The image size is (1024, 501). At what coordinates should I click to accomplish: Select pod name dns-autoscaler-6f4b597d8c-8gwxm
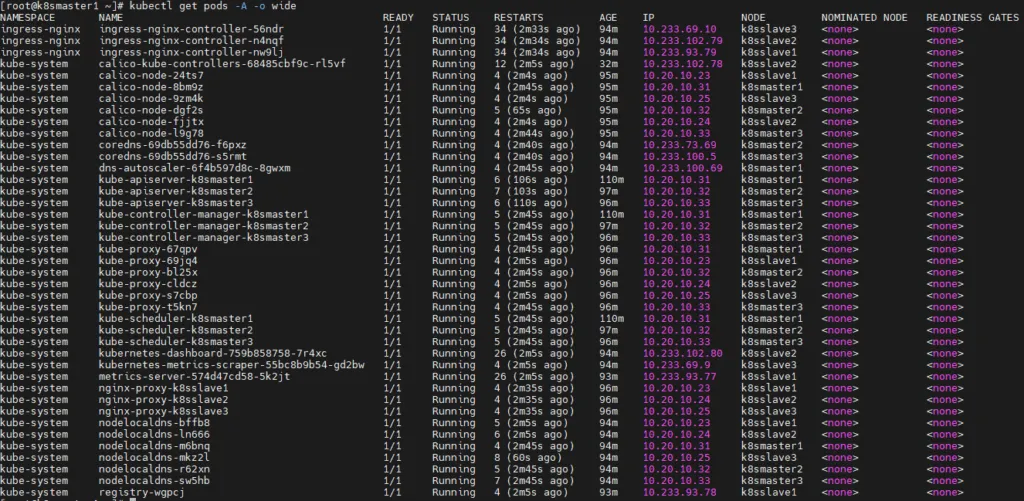(x=195, y=168)
